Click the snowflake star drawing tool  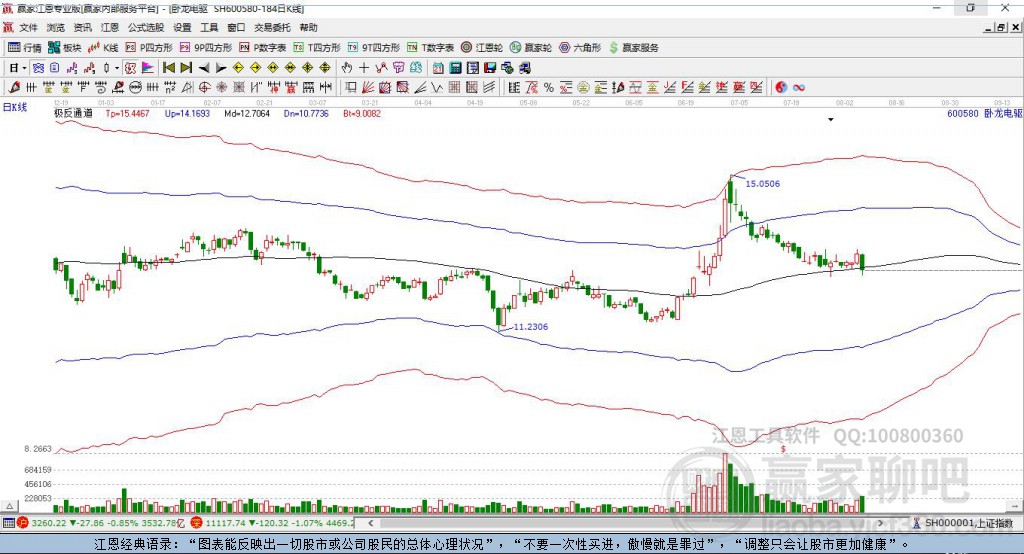[222, 87]
